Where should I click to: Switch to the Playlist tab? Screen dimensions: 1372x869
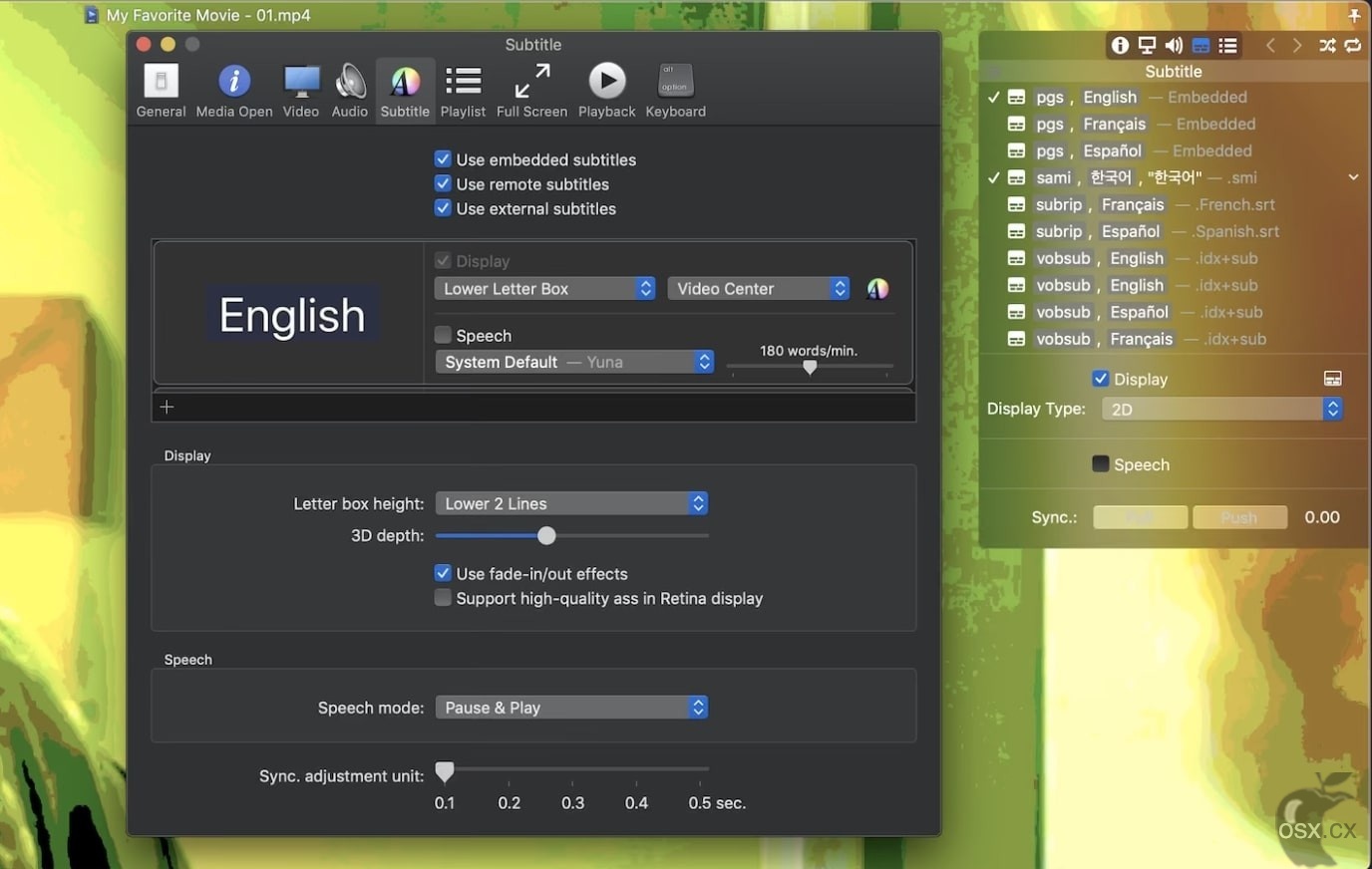(x=463, y=91)
